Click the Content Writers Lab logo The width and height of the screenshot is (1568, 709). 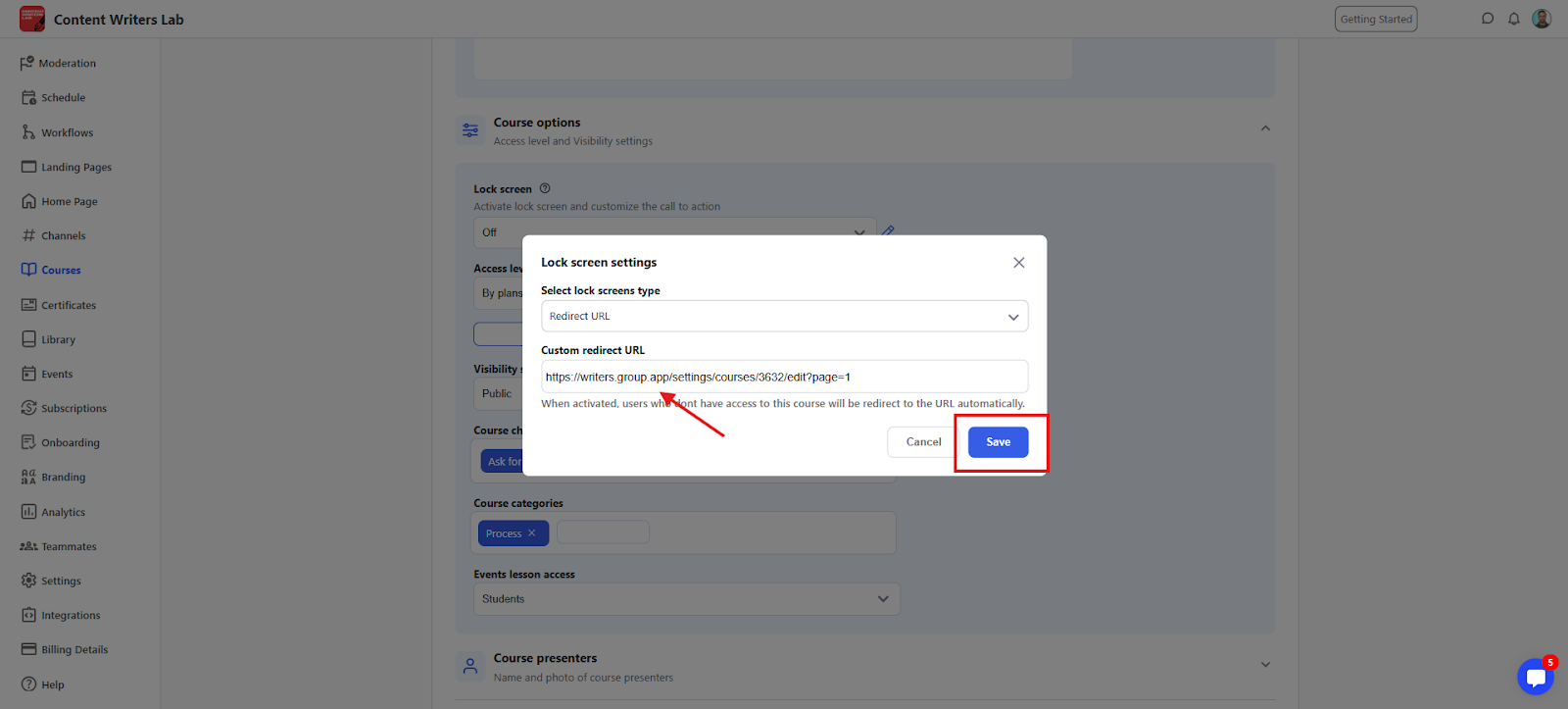pyautogui.click(x=32, y=19)
